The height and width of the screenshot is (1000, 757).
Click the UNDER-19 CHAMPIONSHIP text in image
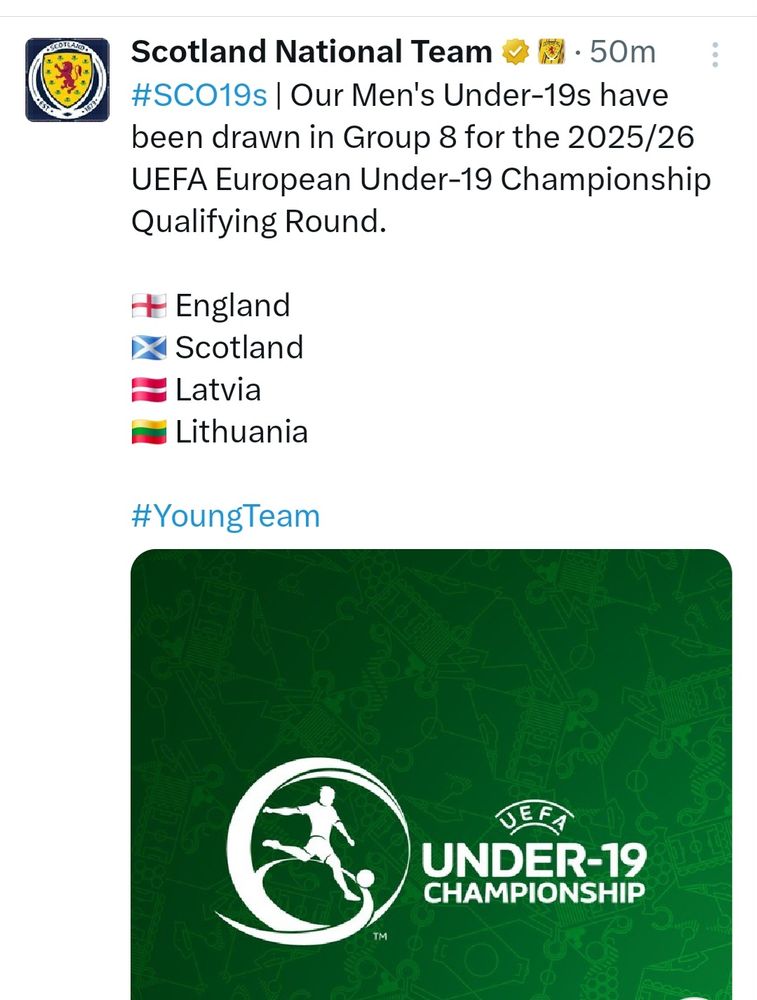click(x=534, y=873)
